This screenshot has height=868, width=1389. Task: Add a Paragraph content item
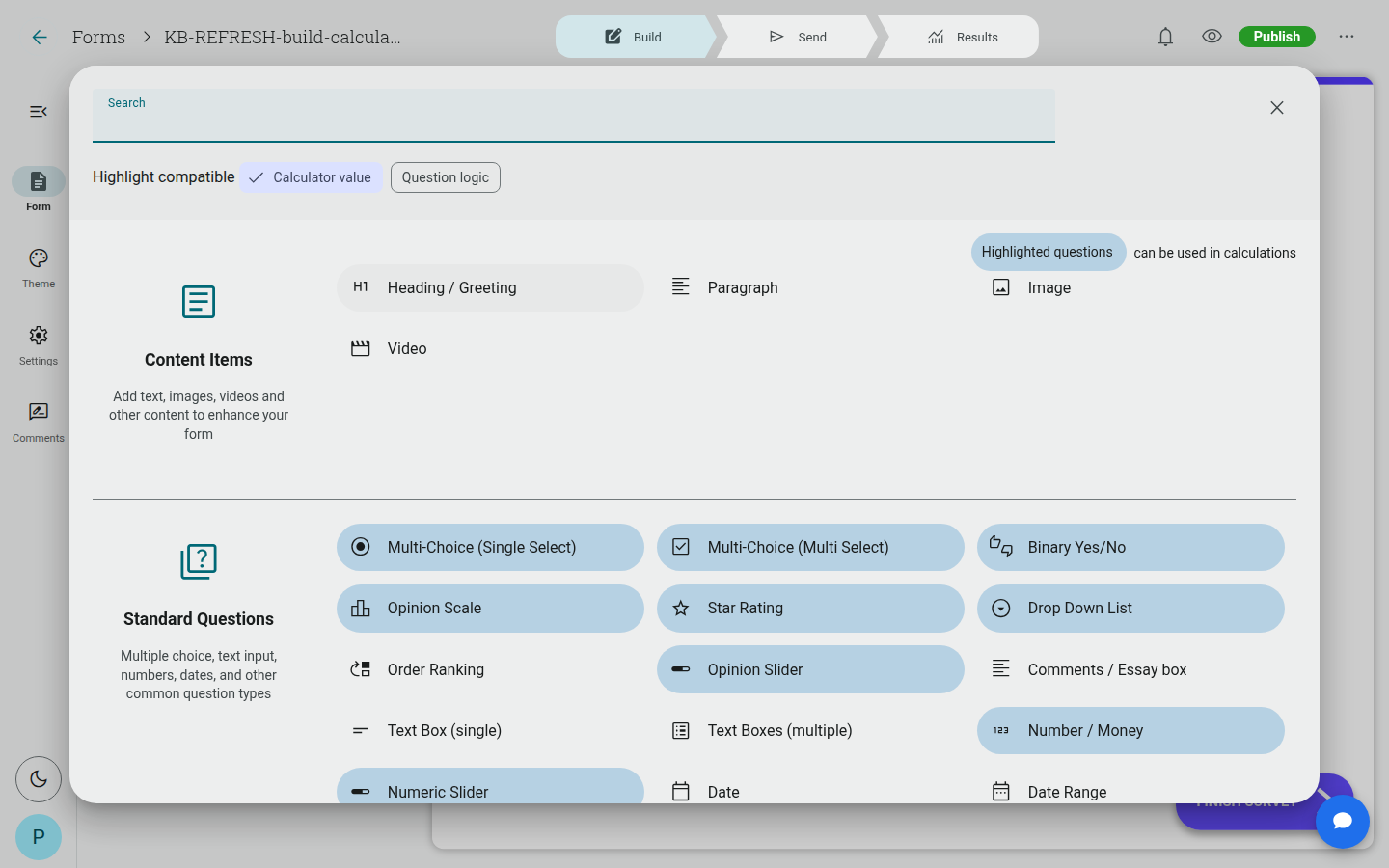click(x=810, y=287)
